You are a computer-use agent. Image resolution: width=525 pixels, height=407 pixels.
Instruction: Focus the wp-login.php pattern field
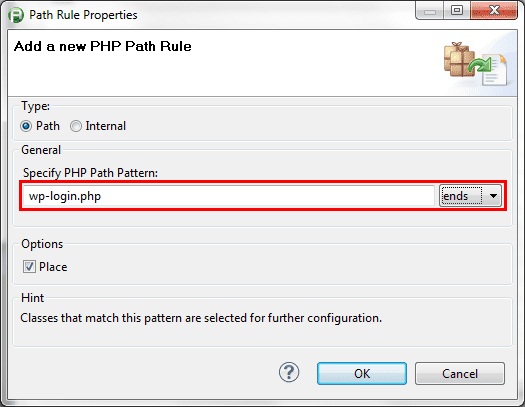click(x=229, y=196)
